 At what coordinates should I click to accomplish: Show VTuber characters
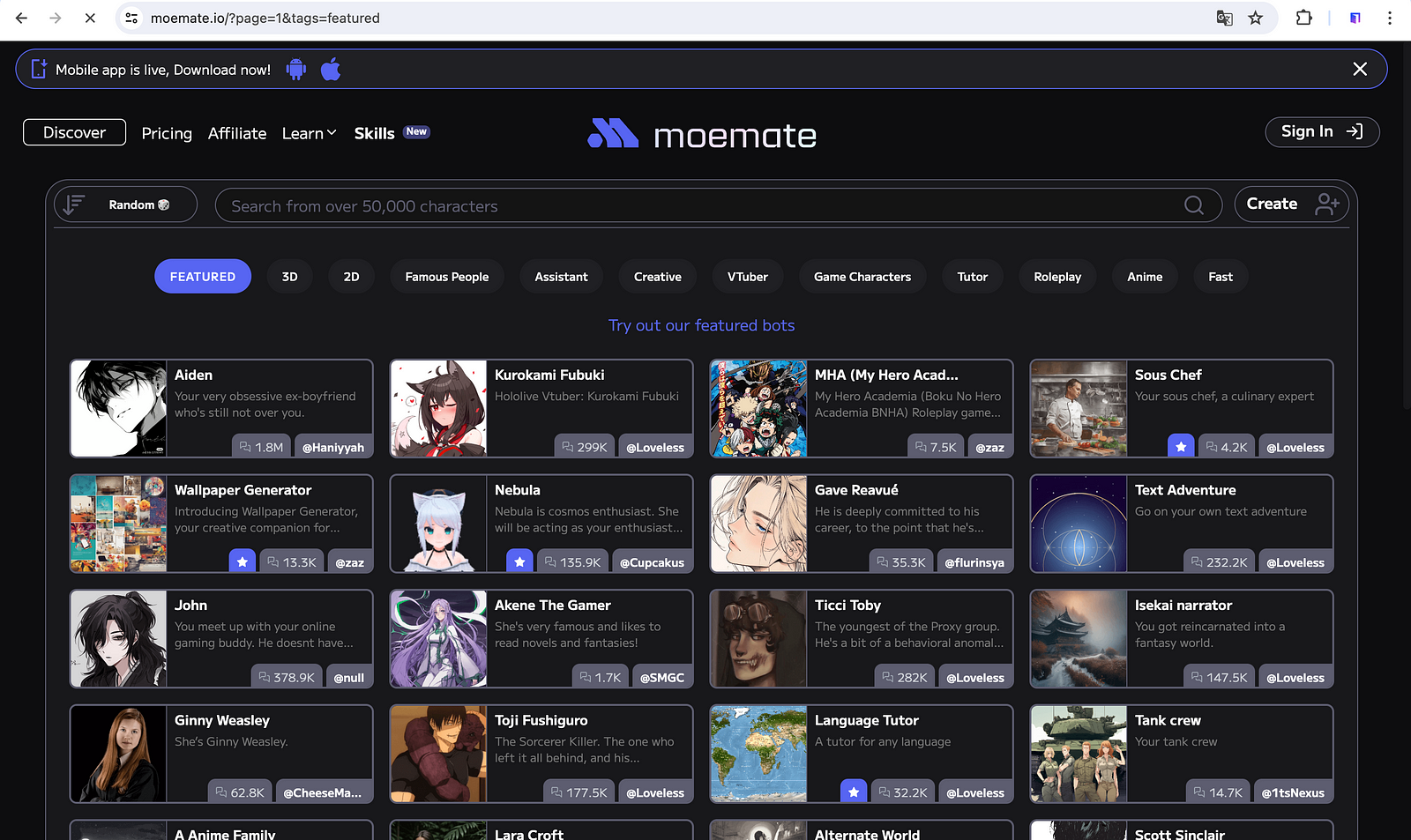click(748, 277)
